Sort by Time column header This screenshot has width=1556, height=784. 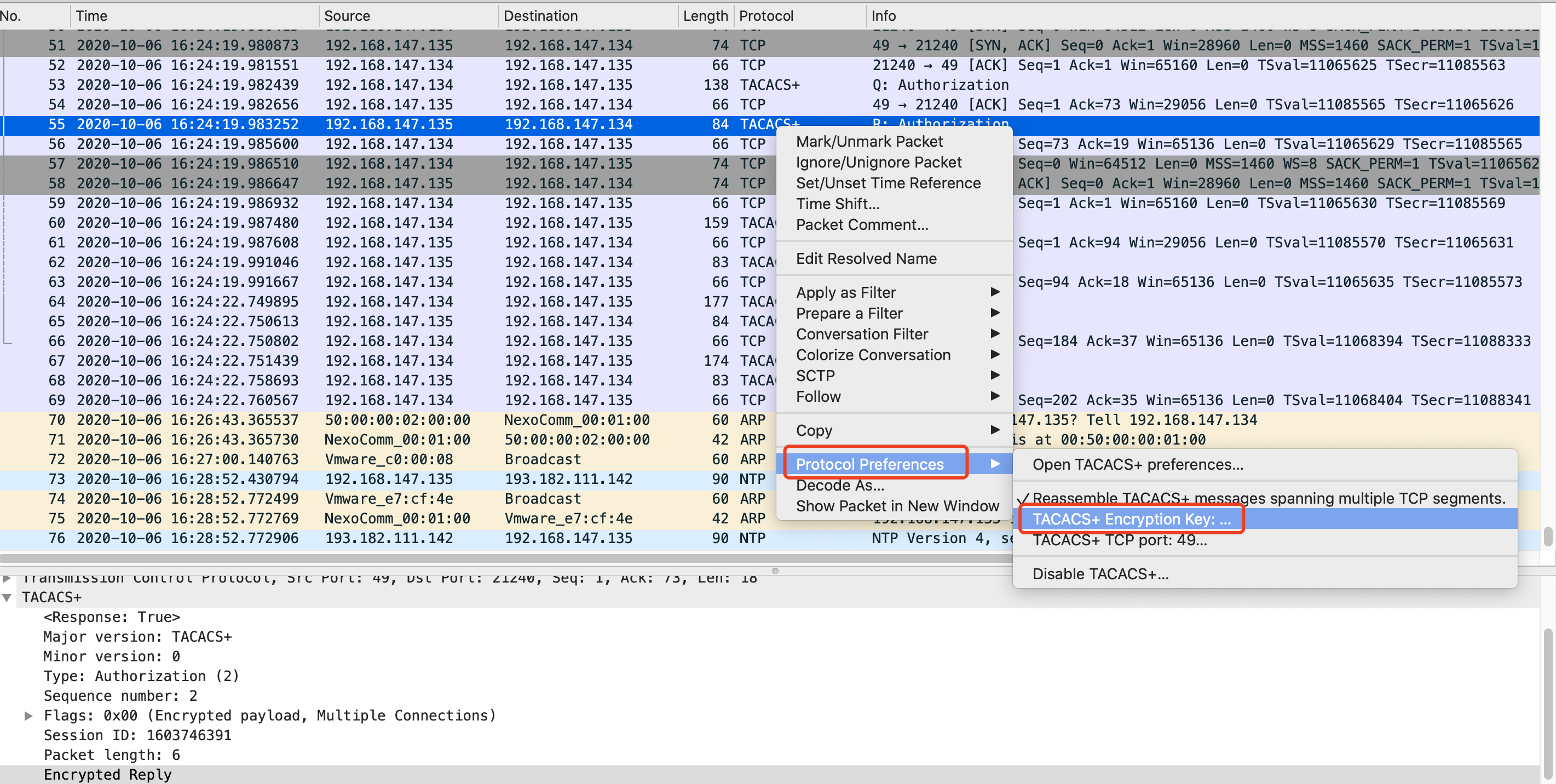[x=194, y=16]
